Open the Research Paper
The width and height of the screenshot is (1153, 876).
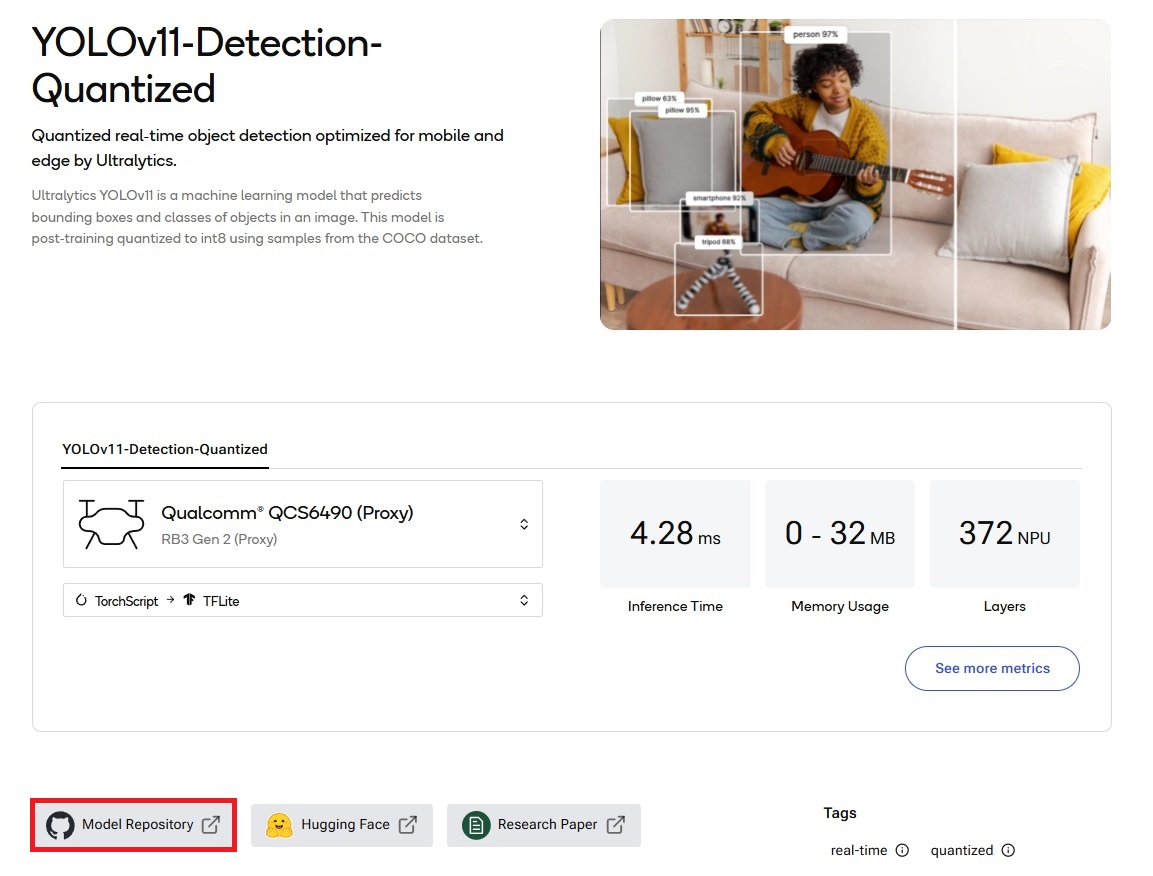point(543,824)
